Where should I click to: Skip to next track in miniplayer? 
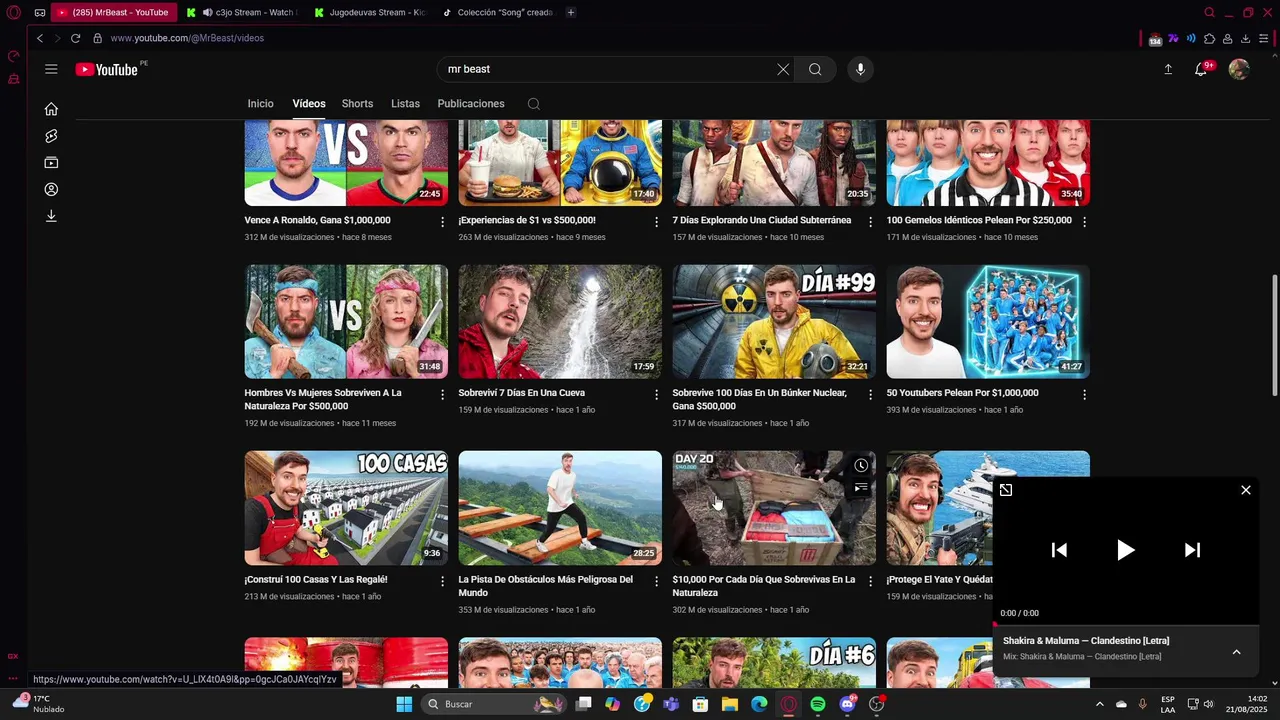coord(1192,550)
